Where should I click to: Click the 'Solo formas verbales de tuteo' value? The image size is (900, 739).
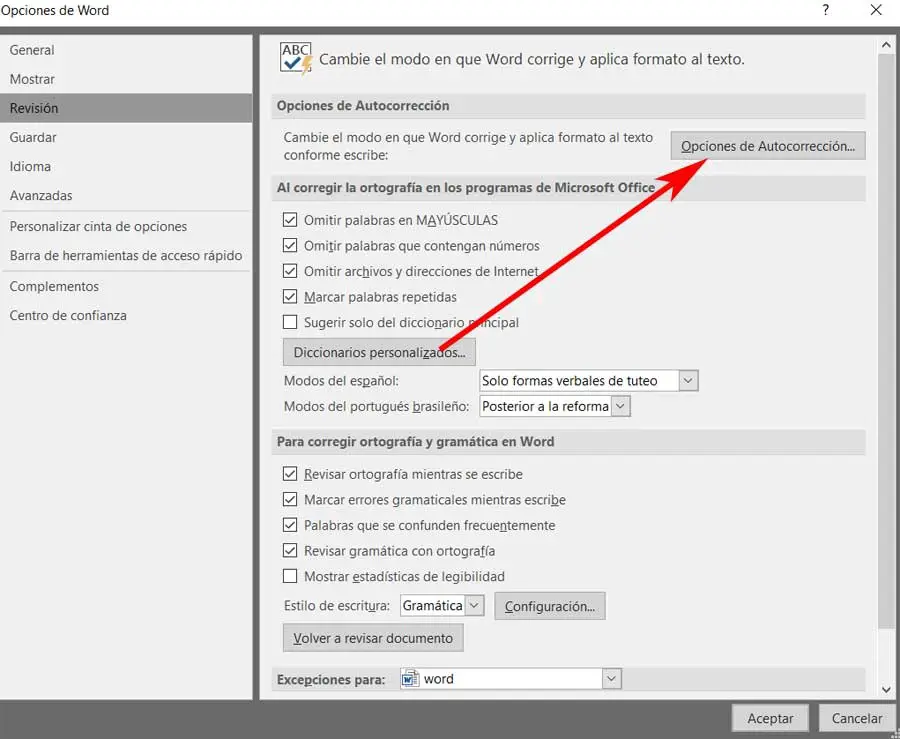[579, 380]
